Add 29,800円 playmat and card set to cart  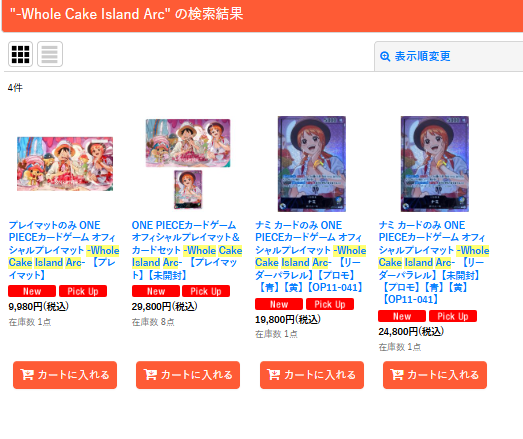[188, 375]
